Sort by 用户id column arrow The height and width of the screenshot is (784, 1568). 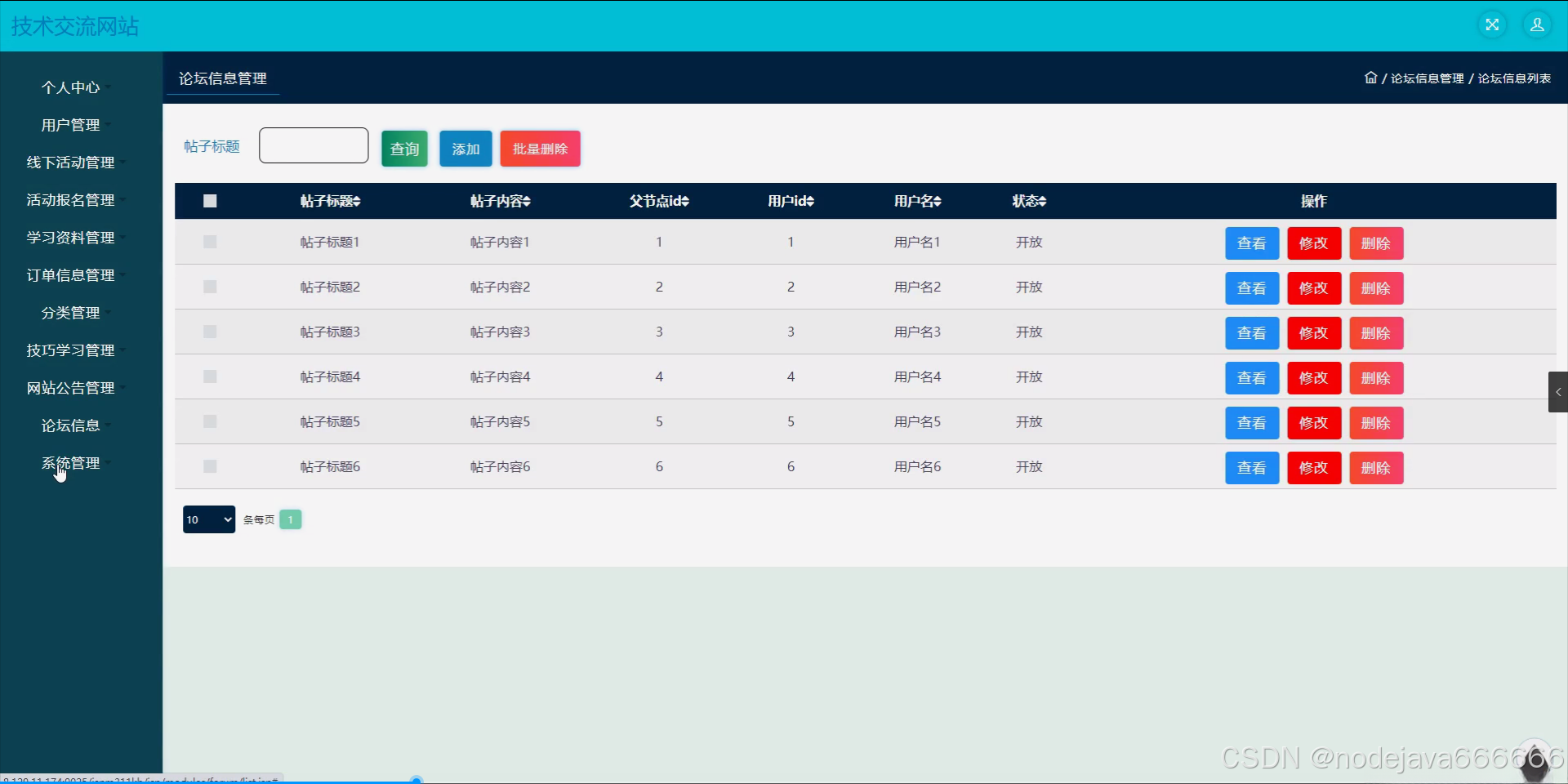(x=810, y=201)
